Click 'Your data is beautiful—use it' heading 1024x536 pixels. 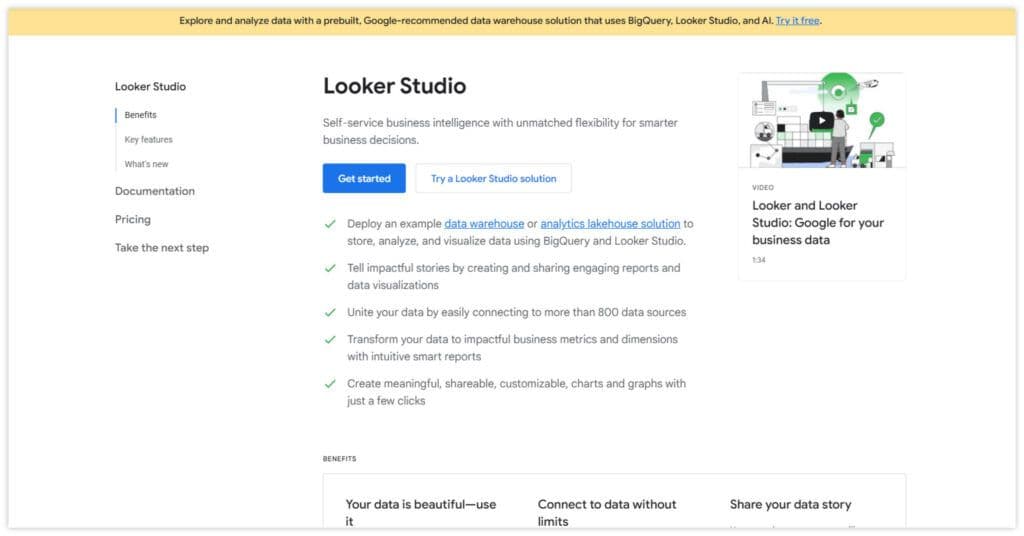click(x=421, y=512)
